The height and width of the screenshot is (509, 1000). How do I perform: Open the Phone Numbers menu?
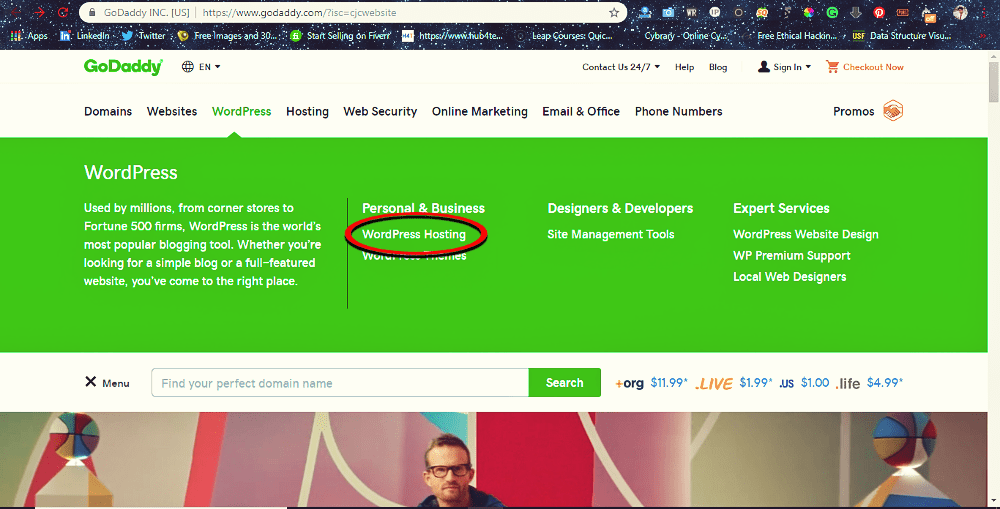point(679,111)
